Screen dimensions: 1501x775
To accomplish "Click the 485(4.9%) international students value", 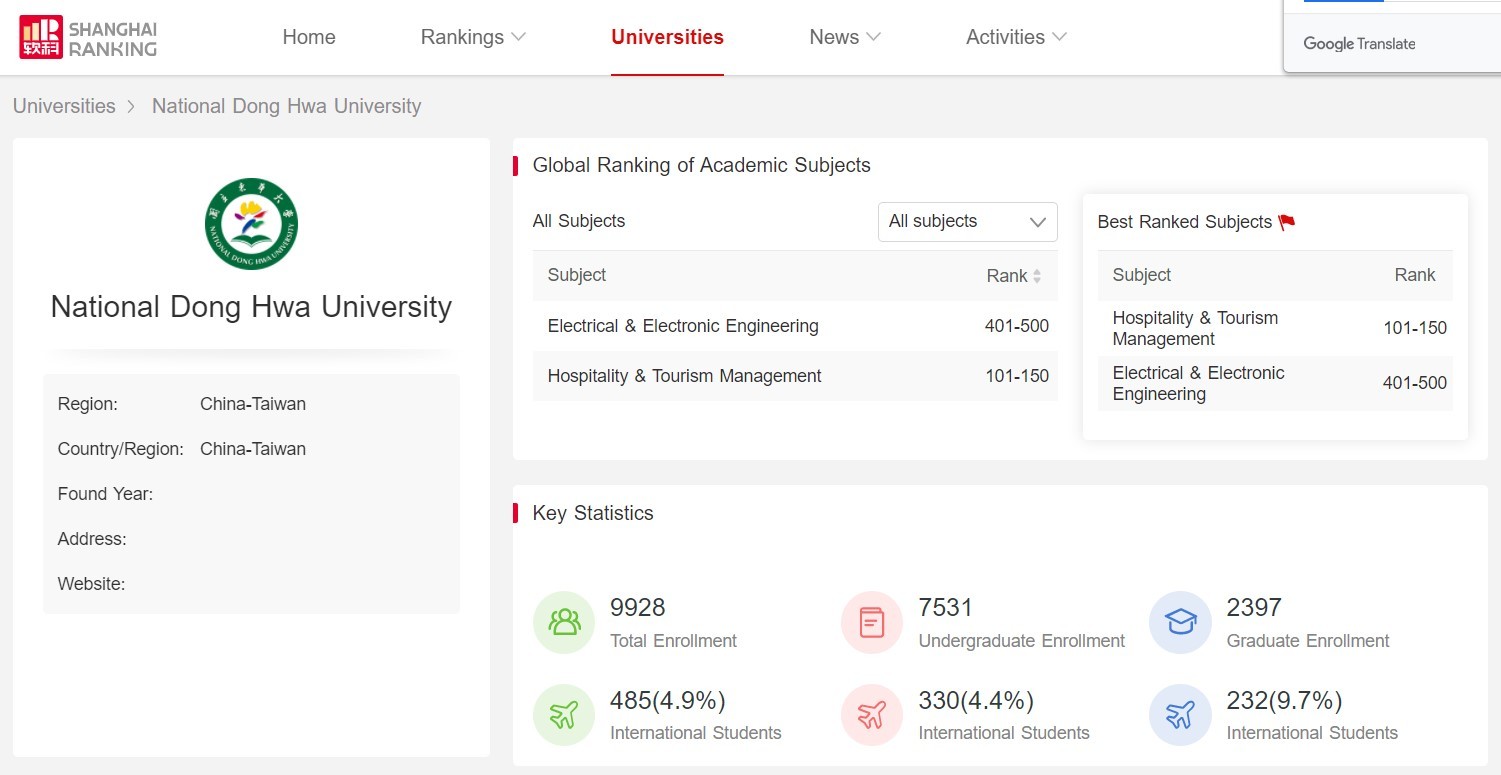I will pyautogui.click(x=668, y=700).
